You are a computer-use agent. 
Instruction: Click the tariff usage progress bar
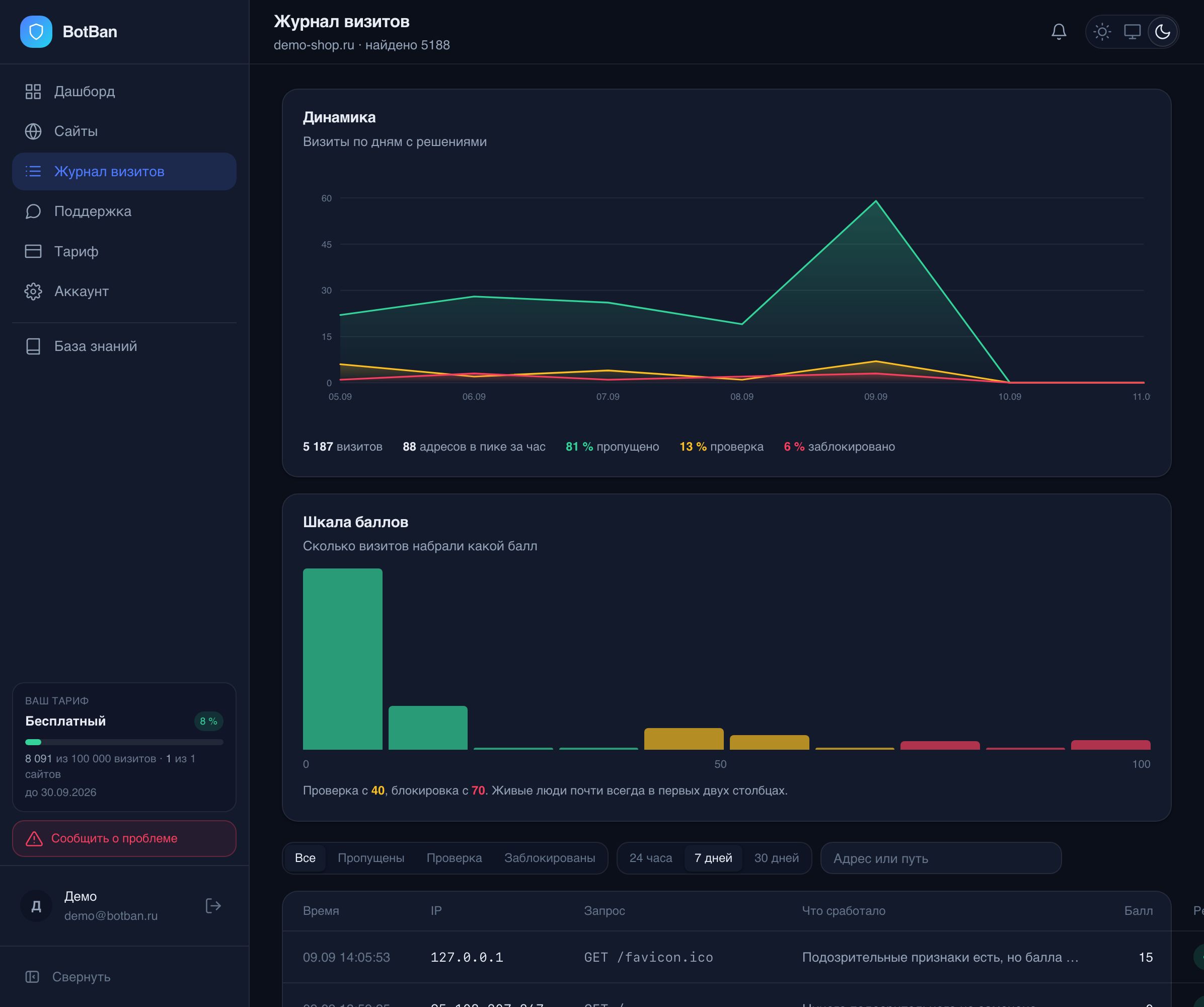point(124,742)
